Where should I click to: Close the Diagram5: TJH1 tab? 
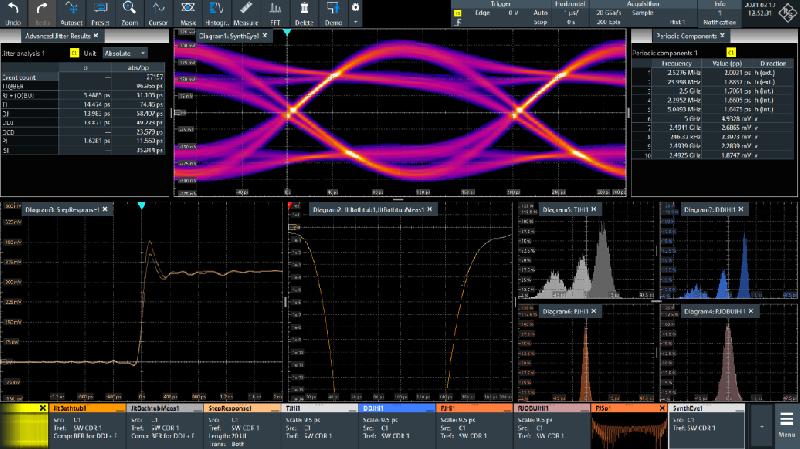coord(594,209)
